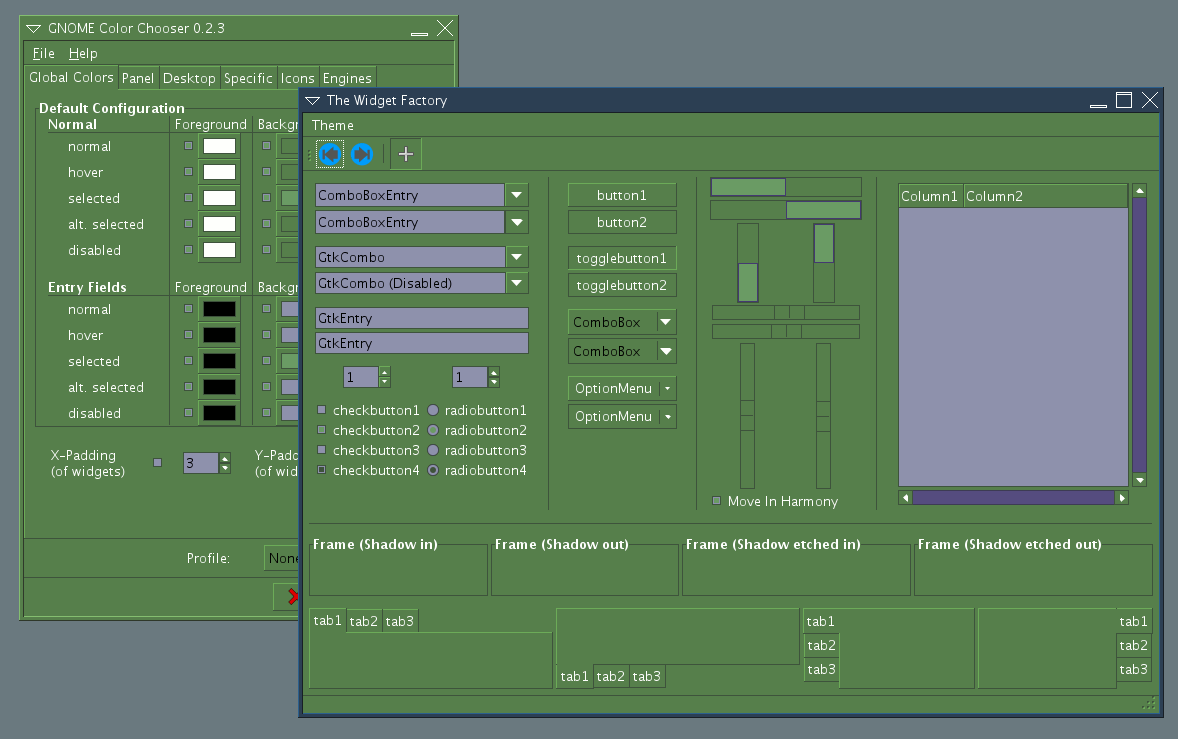Open the Profile dropdown in Color Chooser

point(282,558)
